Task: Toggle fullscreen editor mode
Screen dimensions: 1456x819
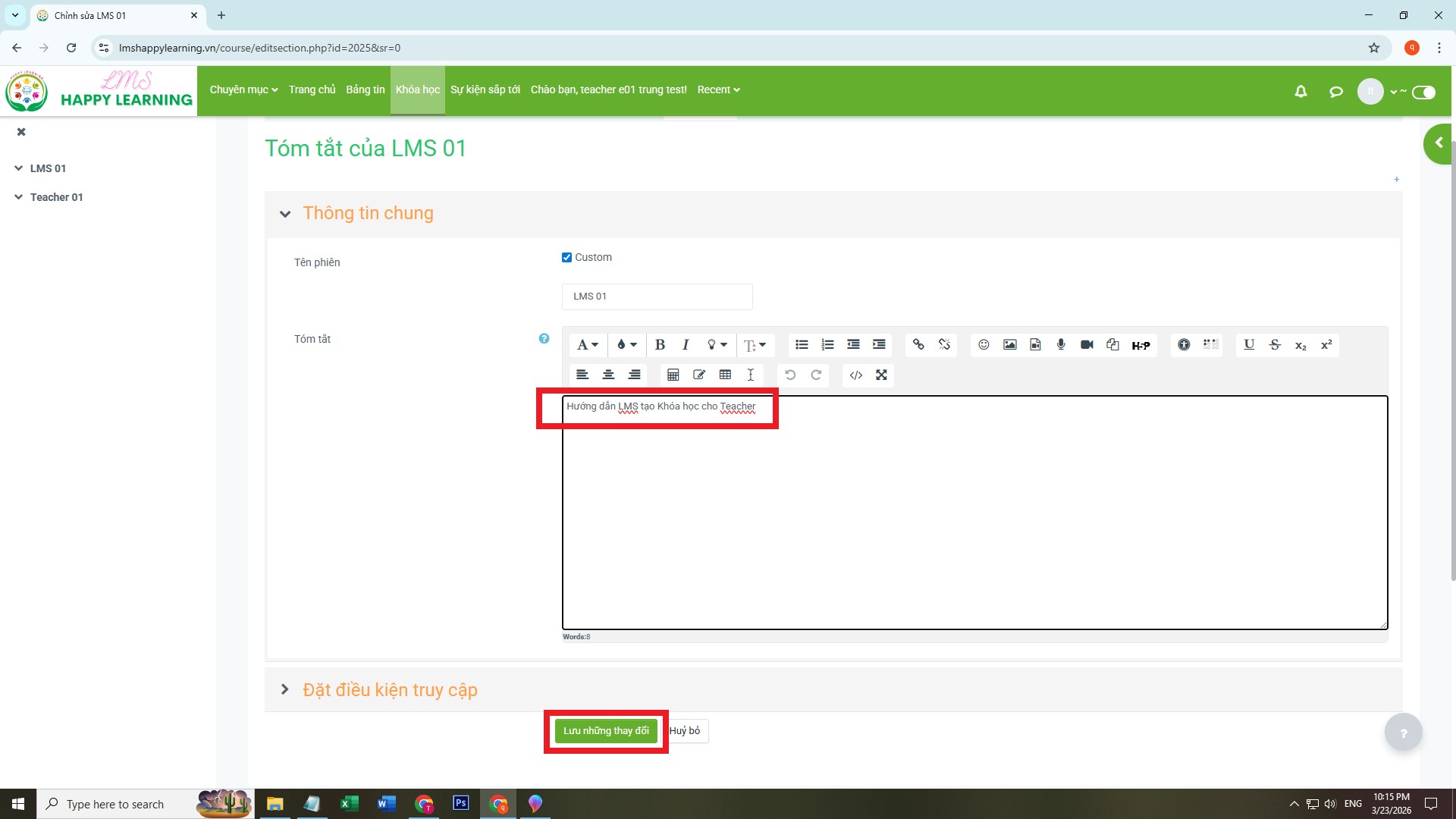Action: pyautogui.click(x=881, y=375)
